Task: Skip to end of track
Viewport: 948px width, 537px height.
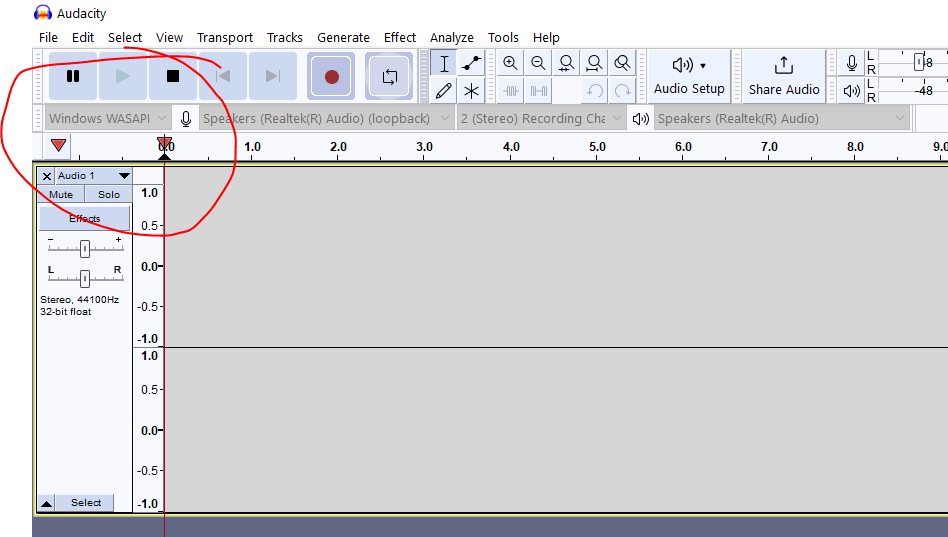Action: tap(273, 76)
